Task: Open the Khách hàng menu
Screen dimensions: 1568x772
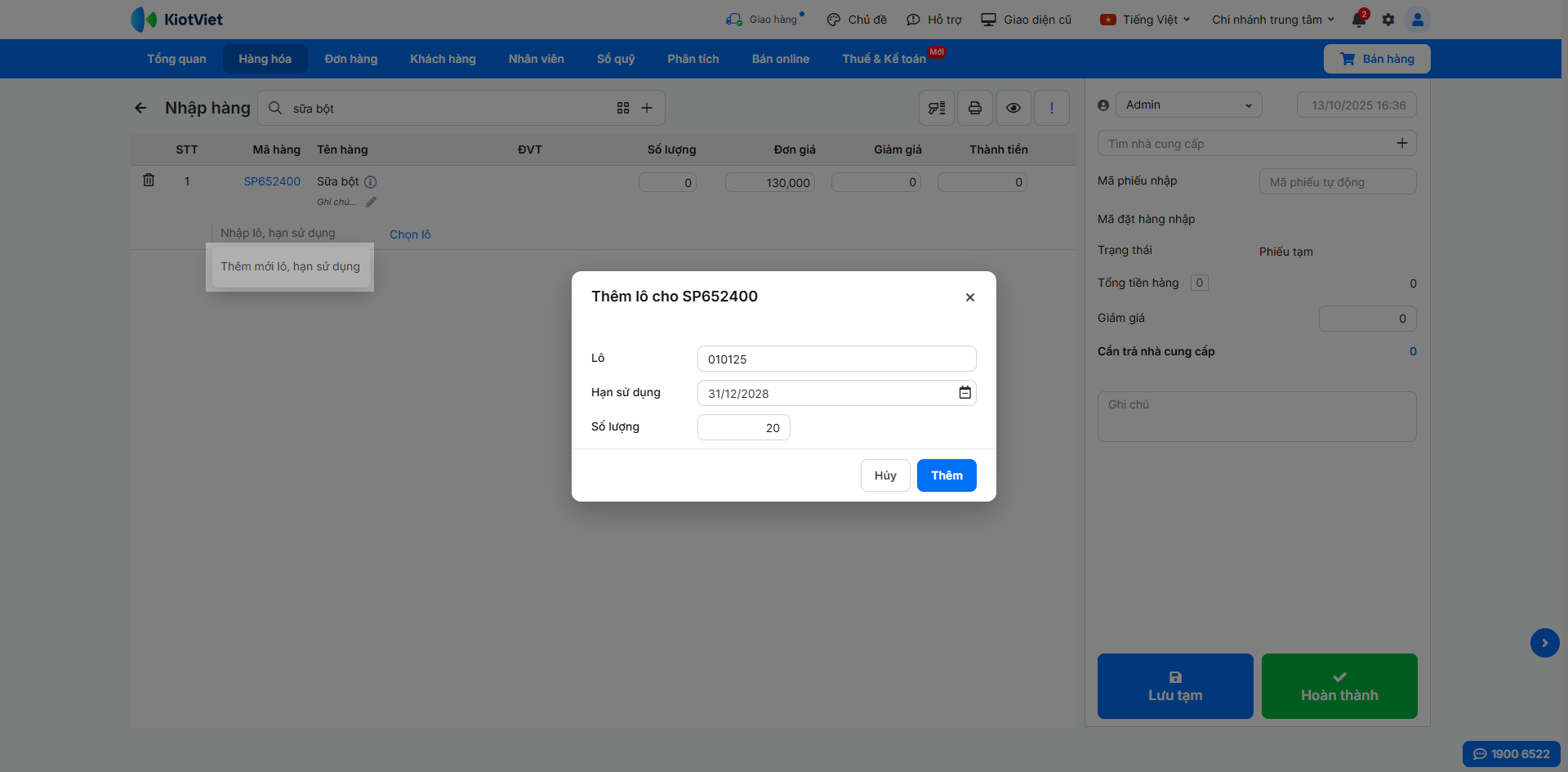Action: [x=443, y=59]
